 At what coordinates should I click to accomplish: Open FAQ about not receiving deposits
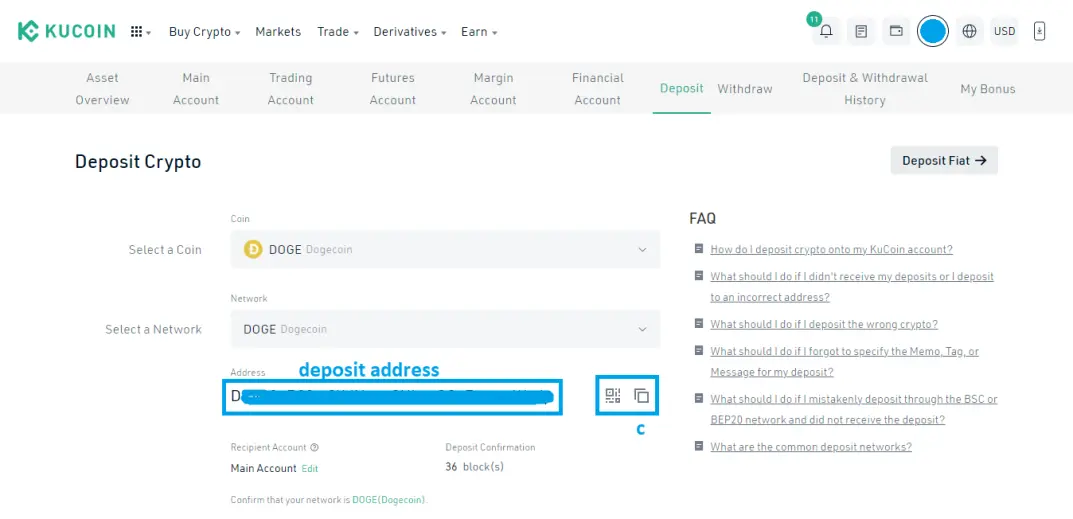pyautogui.click(x=852, y=287)
